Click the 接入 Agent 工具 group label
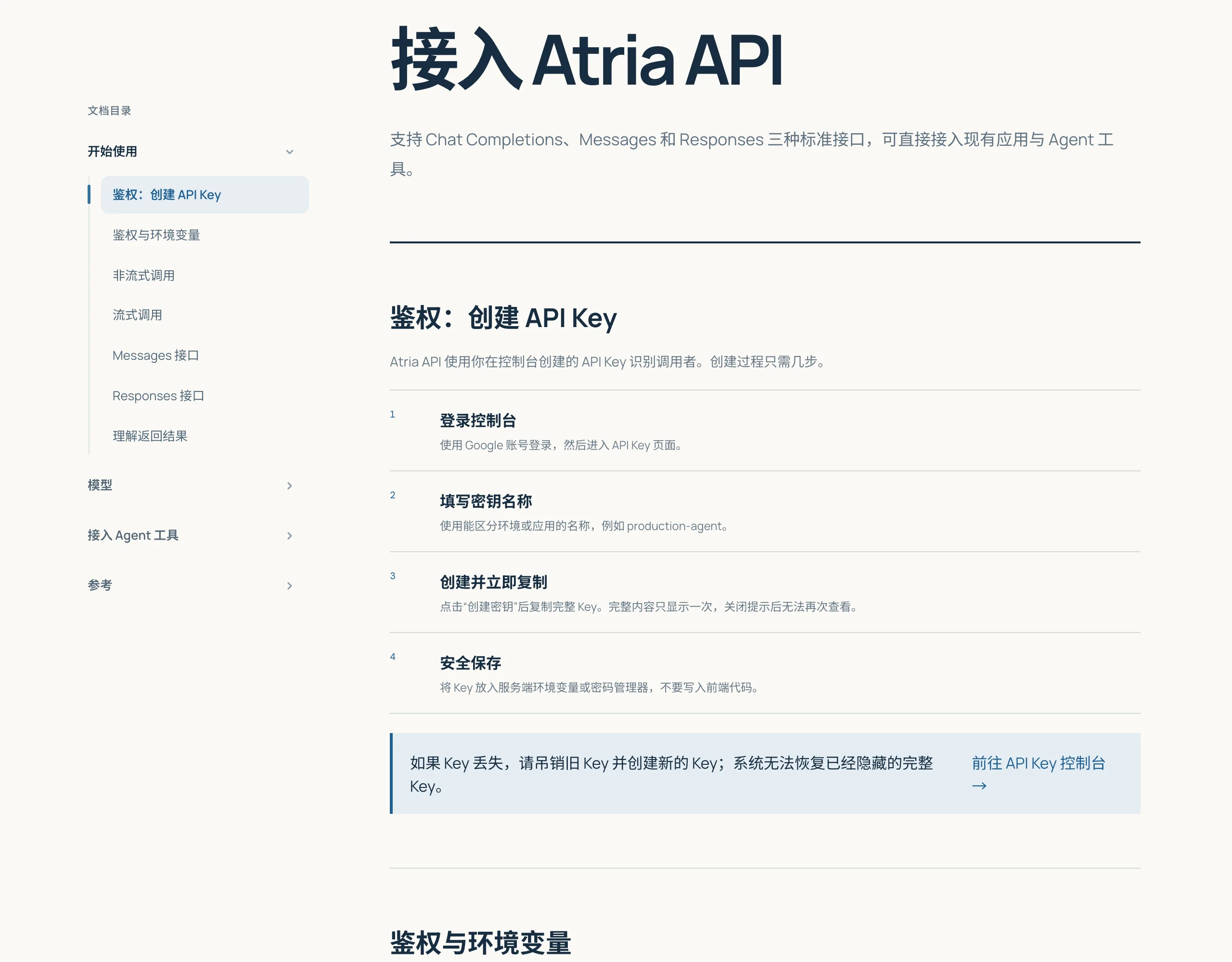 [133, 535]
